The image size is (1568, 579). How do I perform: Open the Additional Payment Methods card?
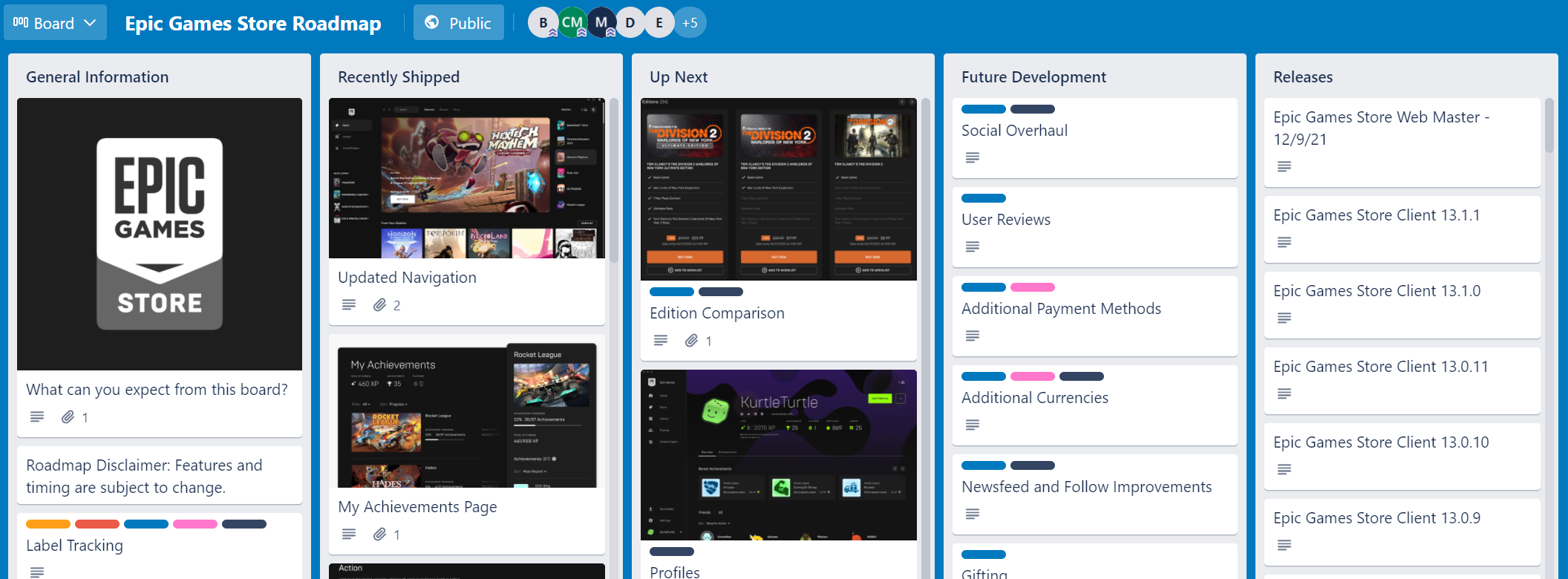coord(1095,316)
